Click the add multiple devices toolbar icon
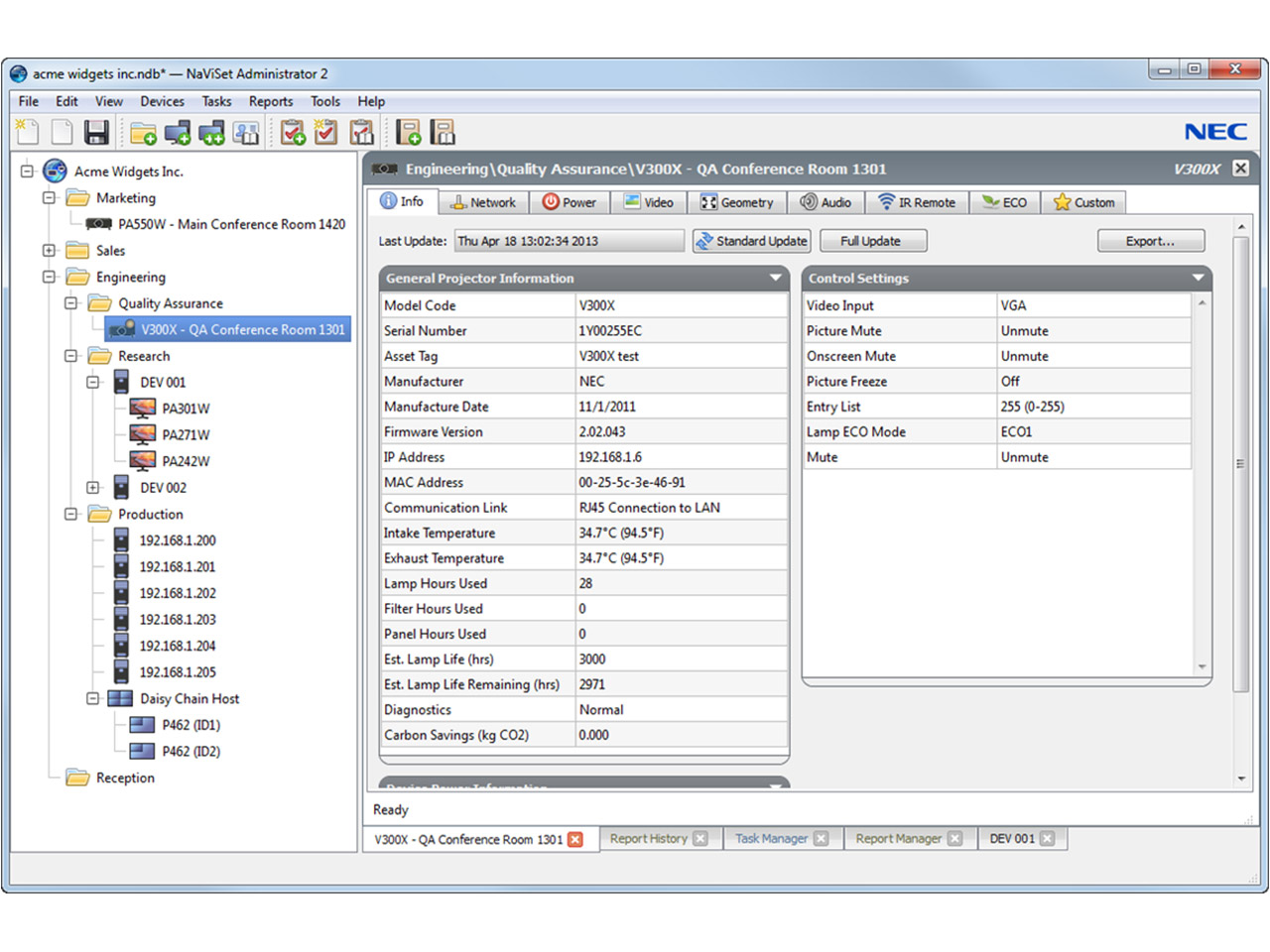The width and height of the screenshot is (1270, 952). click(x=211, y=132)
